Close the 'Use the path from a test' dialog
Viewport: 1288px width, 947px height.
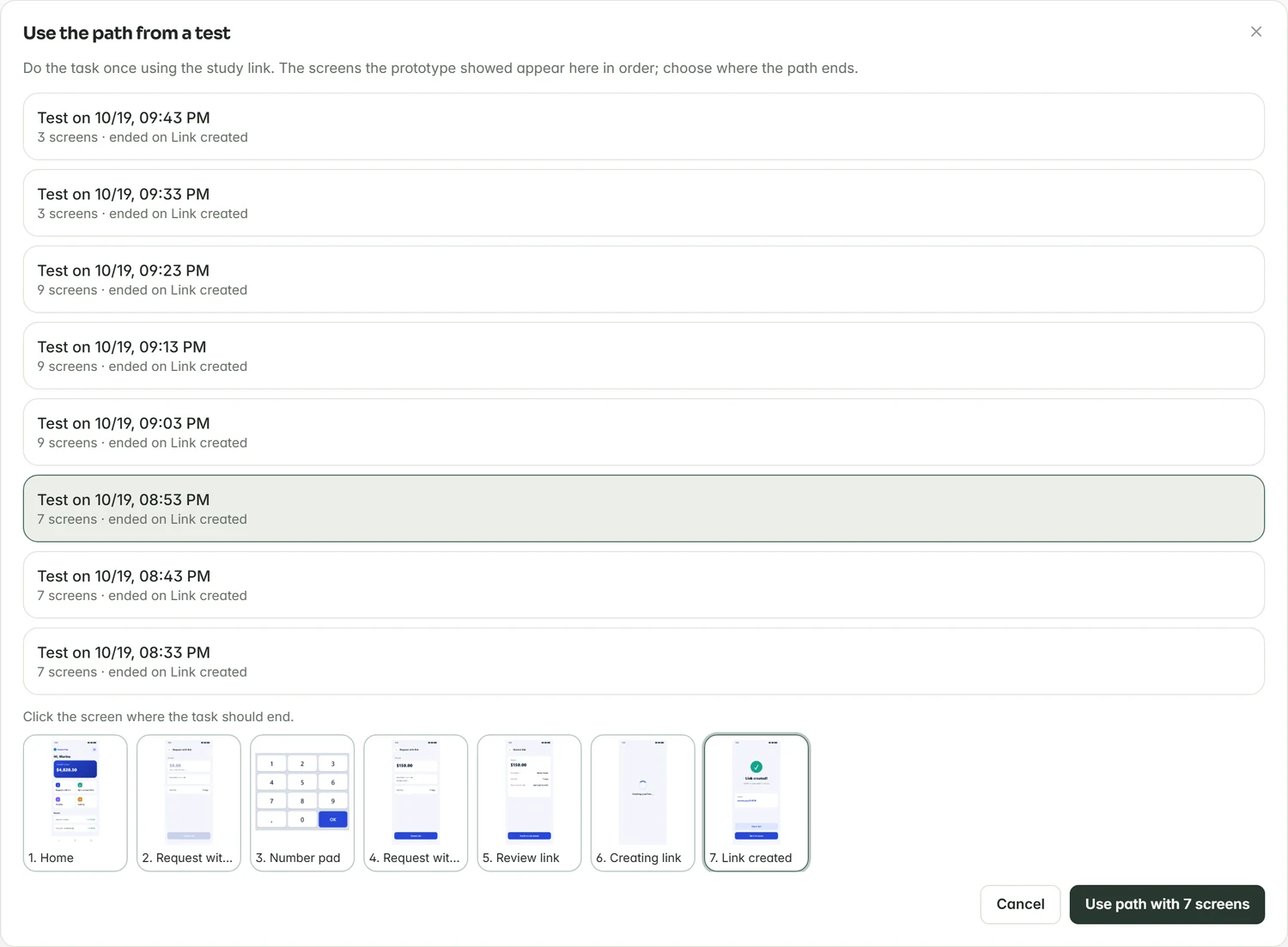point(1255,32)
